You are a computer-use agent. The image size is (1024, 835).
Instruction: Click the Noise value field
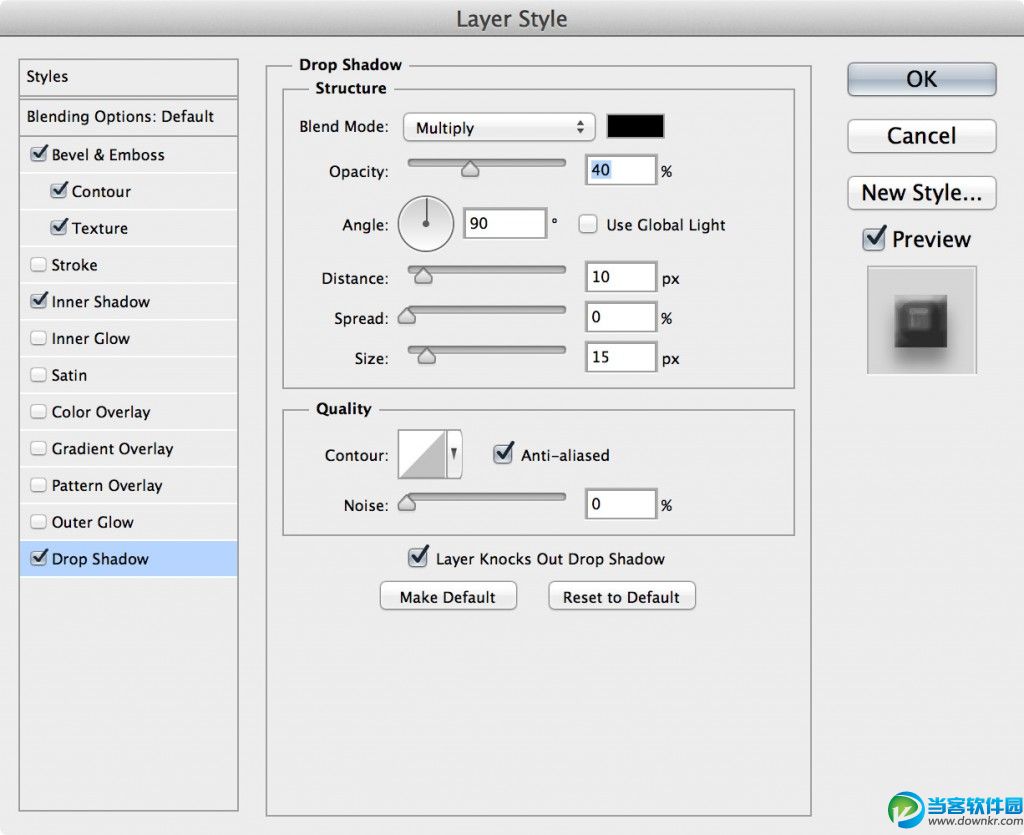[x=620, y=505]
